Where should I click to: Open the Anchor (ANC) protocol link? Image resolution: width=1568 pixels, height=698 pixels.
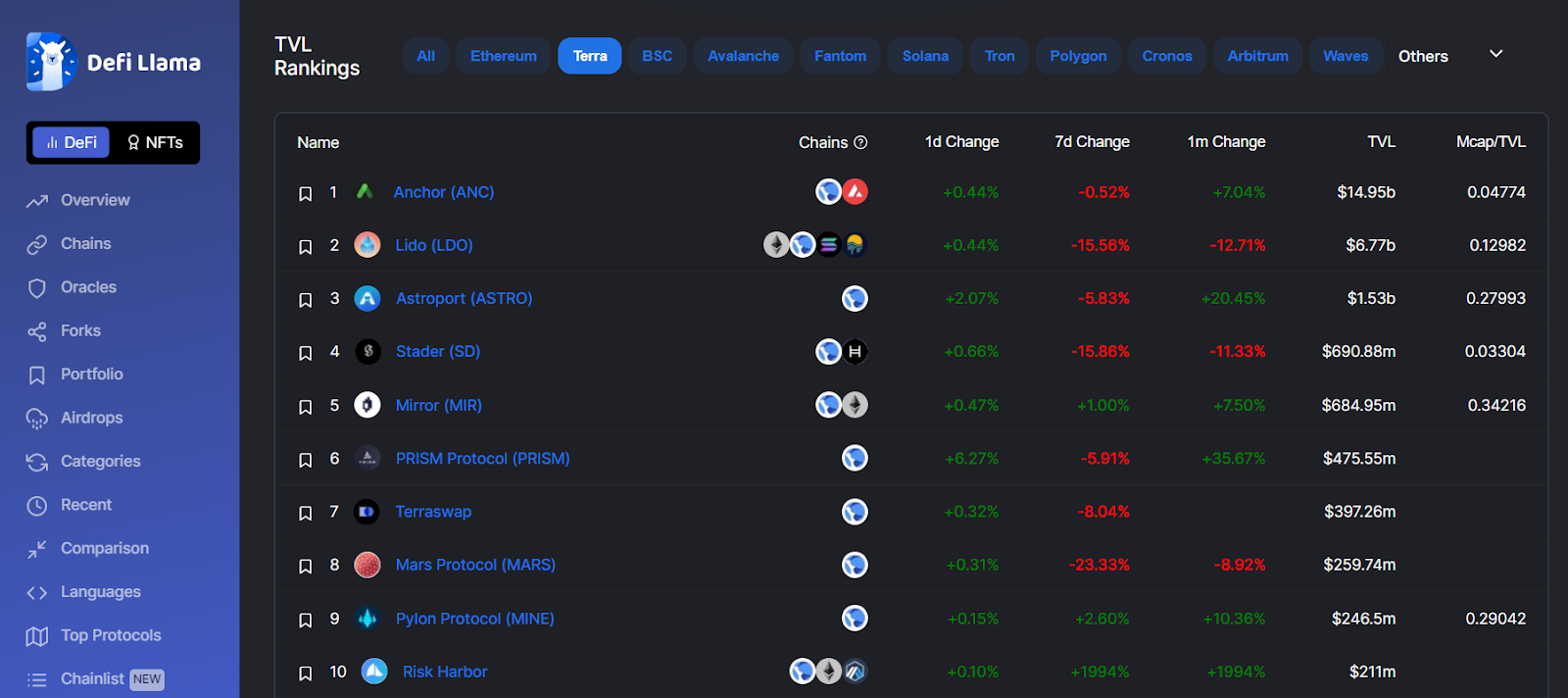point(444,192)
